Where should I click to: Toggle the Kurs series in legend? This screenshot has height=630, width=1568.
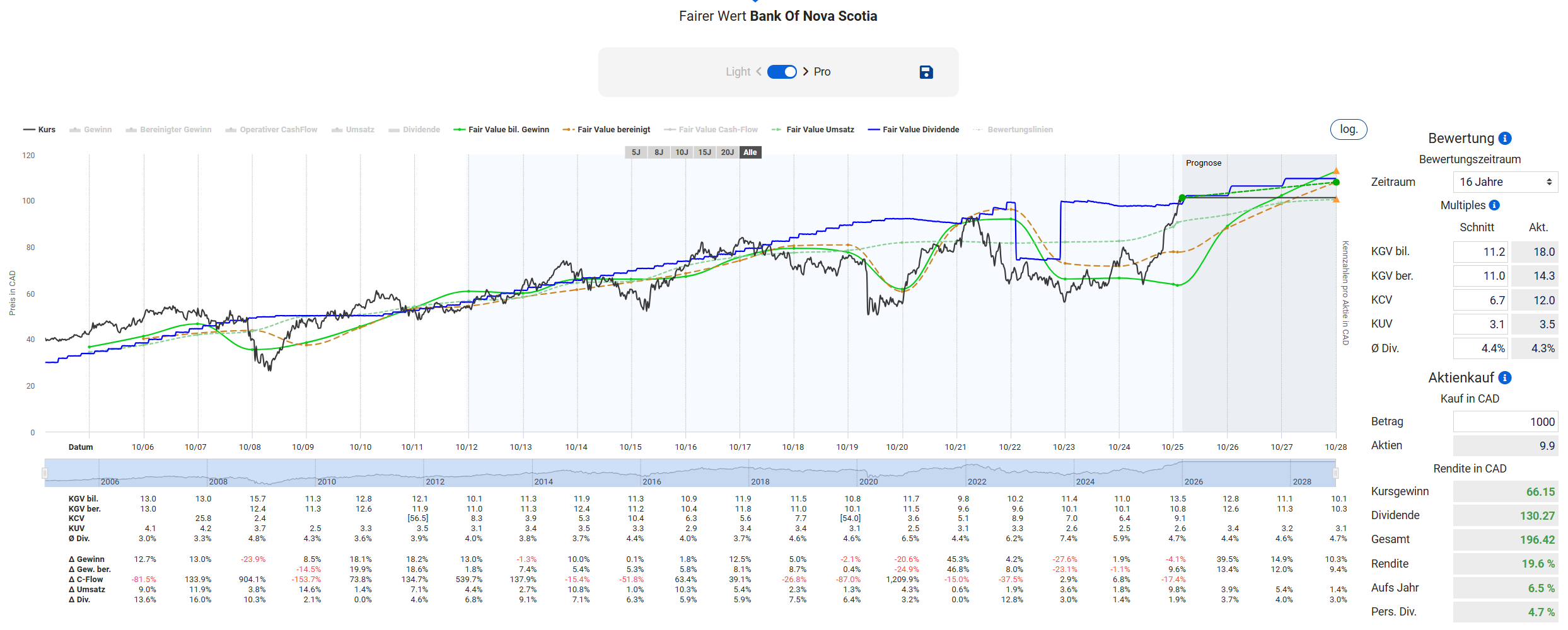pos(40,130)
